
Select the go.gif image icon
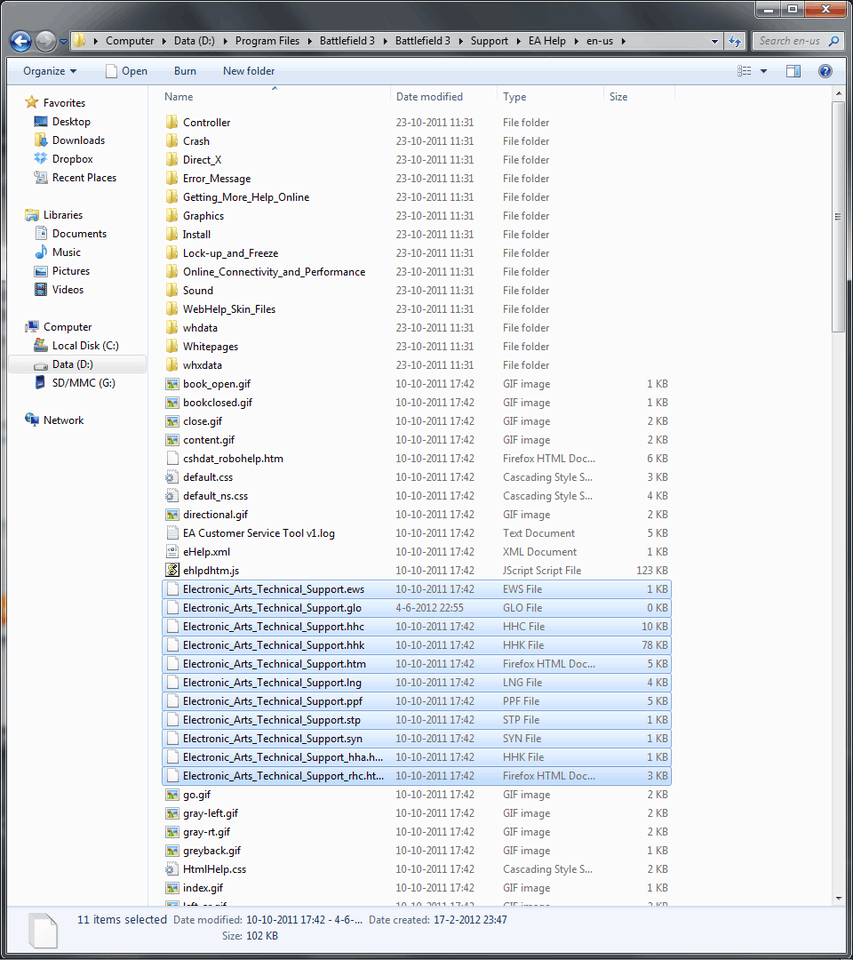pos(172,794)
